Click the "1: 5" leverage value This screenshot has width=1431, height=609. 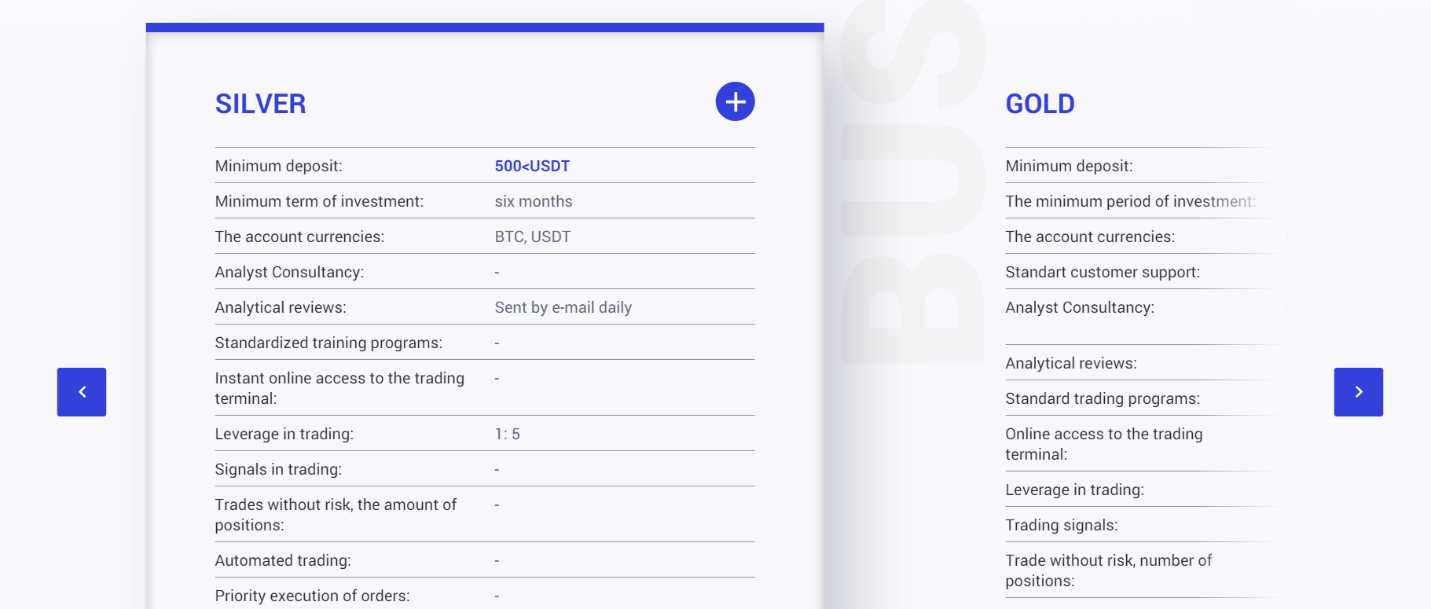(507, 434)
